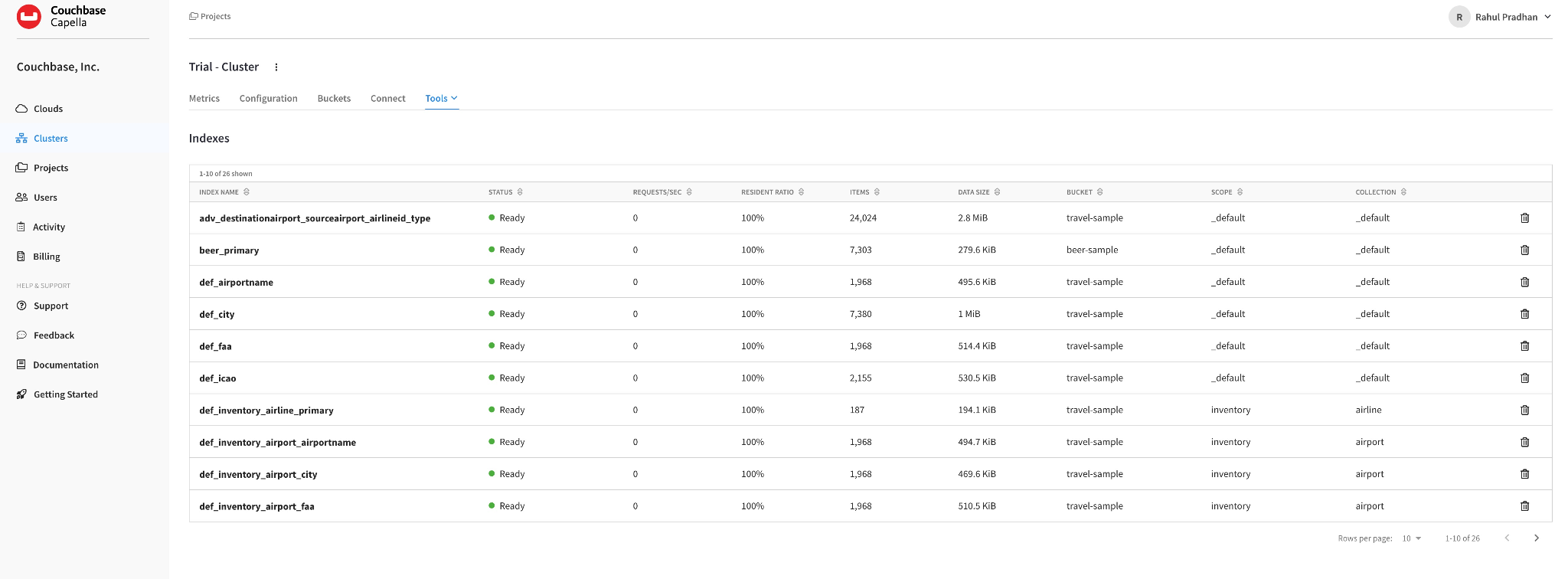Viewport: 1568px width, 579px height.
Task: Click user avatar with initial R
Action: [1459, 17]
